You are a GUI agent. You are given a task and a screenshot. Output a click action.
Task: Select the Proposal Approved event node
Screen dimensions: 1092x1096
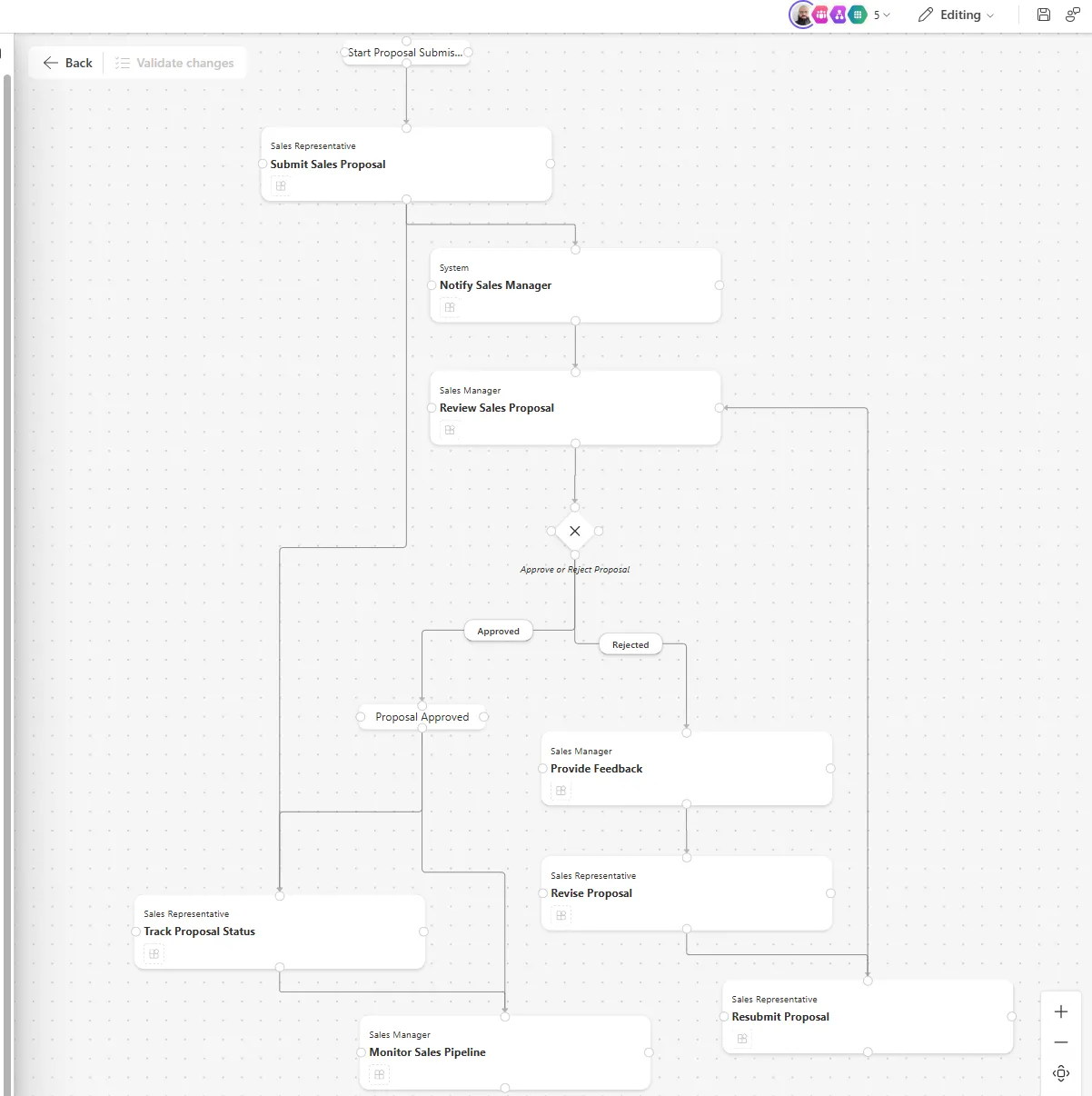[x=422, y=717]
